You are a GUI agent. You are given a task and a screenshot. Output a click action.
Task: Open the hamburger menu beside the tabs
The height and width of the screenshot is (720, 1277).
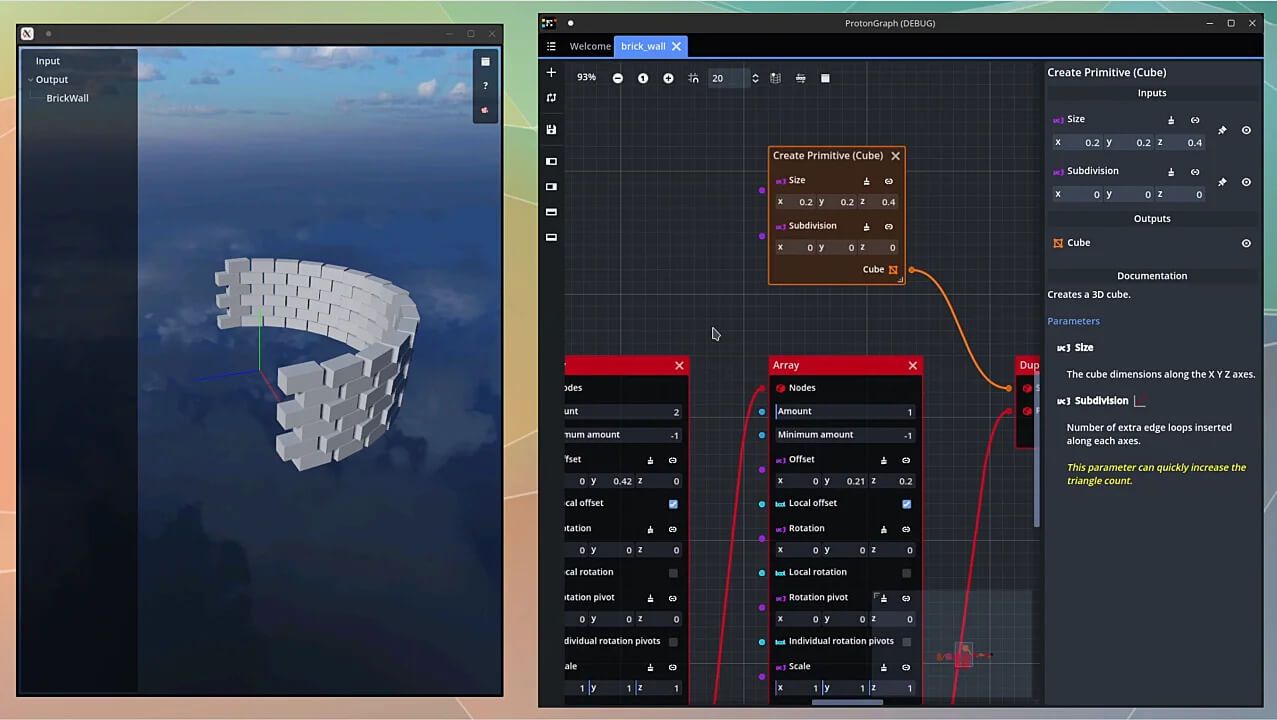pos(551,46)
